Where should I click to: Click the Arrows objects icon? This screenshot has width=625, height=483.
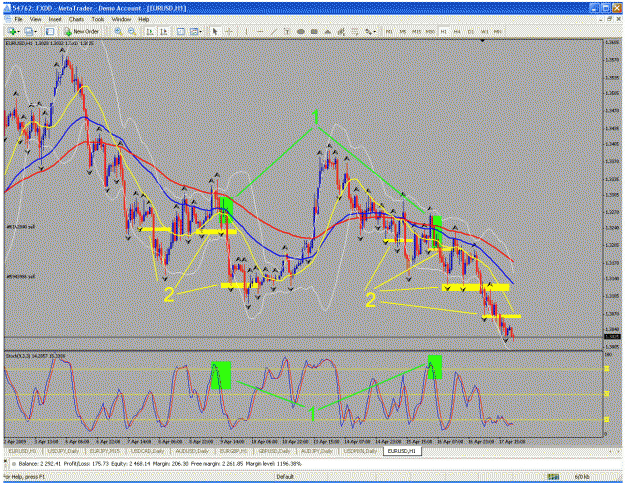pyautogui.click(x=368, y=31)
